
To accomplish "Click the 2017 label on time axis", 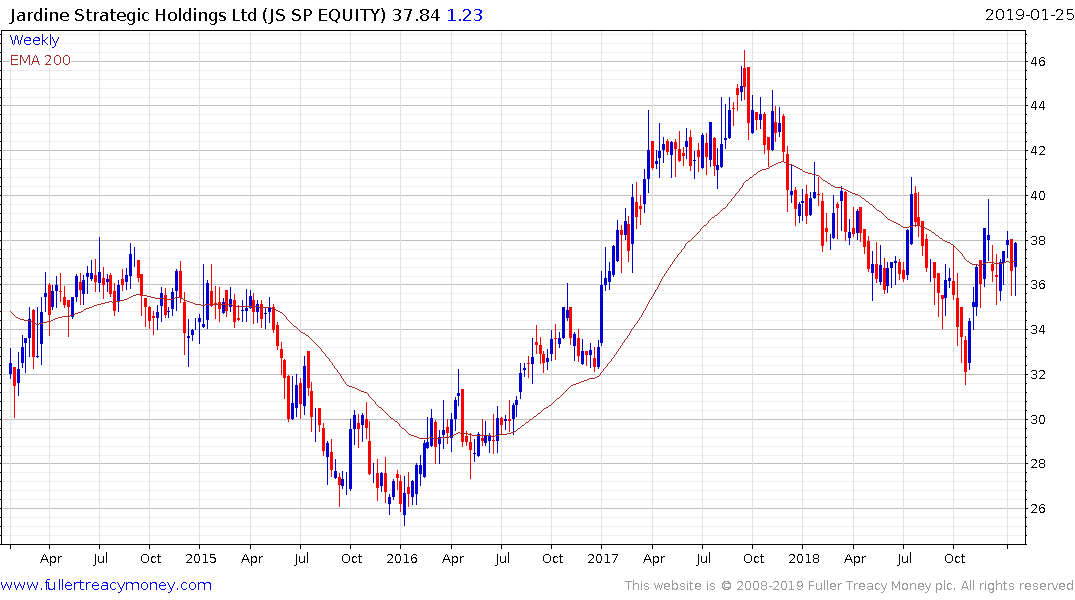I will click(x=603, y=558).
